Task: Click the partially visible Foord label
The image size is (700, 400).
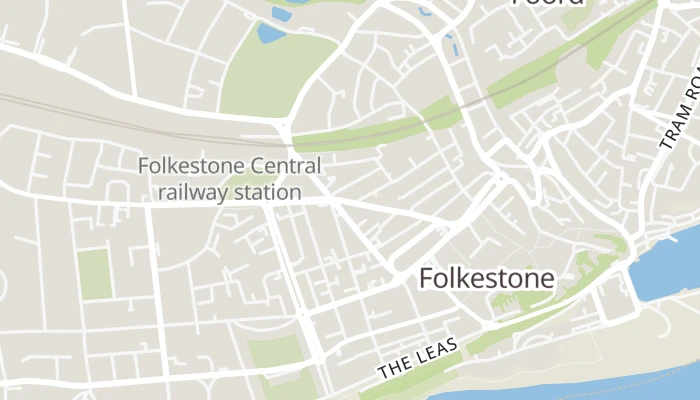Action: click(547, 2)
